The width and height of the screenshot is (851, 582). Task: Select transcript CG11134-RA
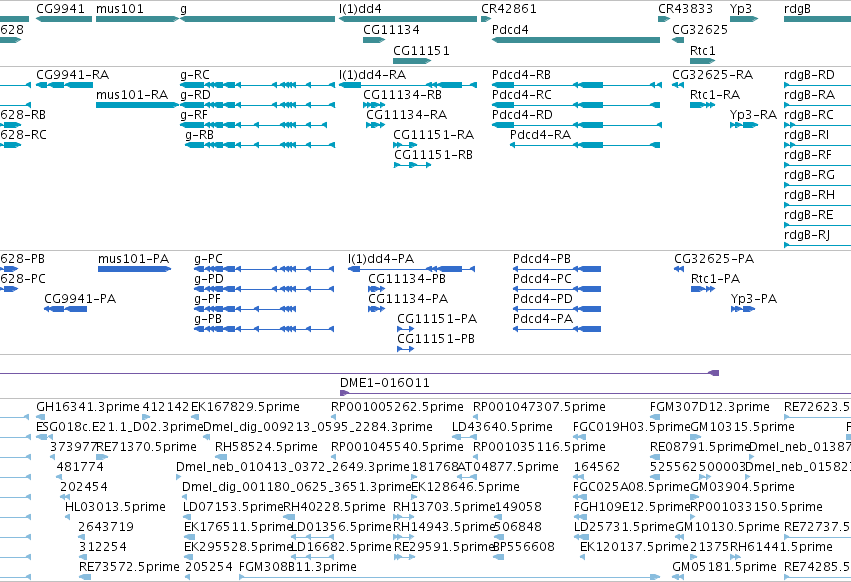pos(375,125)
